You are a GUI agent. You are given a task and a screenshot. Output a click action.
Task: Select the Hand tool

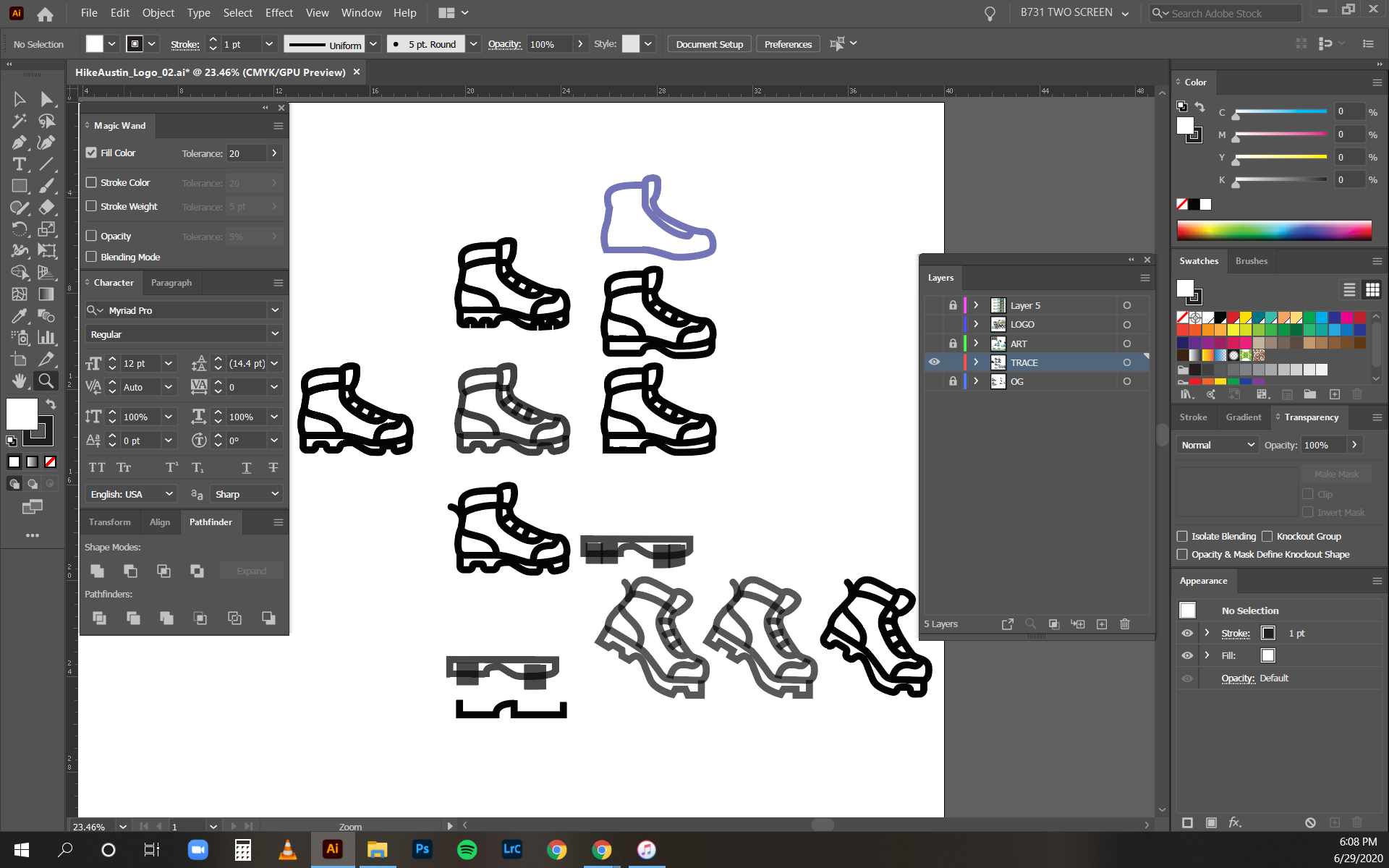click(x=20, y=380)
